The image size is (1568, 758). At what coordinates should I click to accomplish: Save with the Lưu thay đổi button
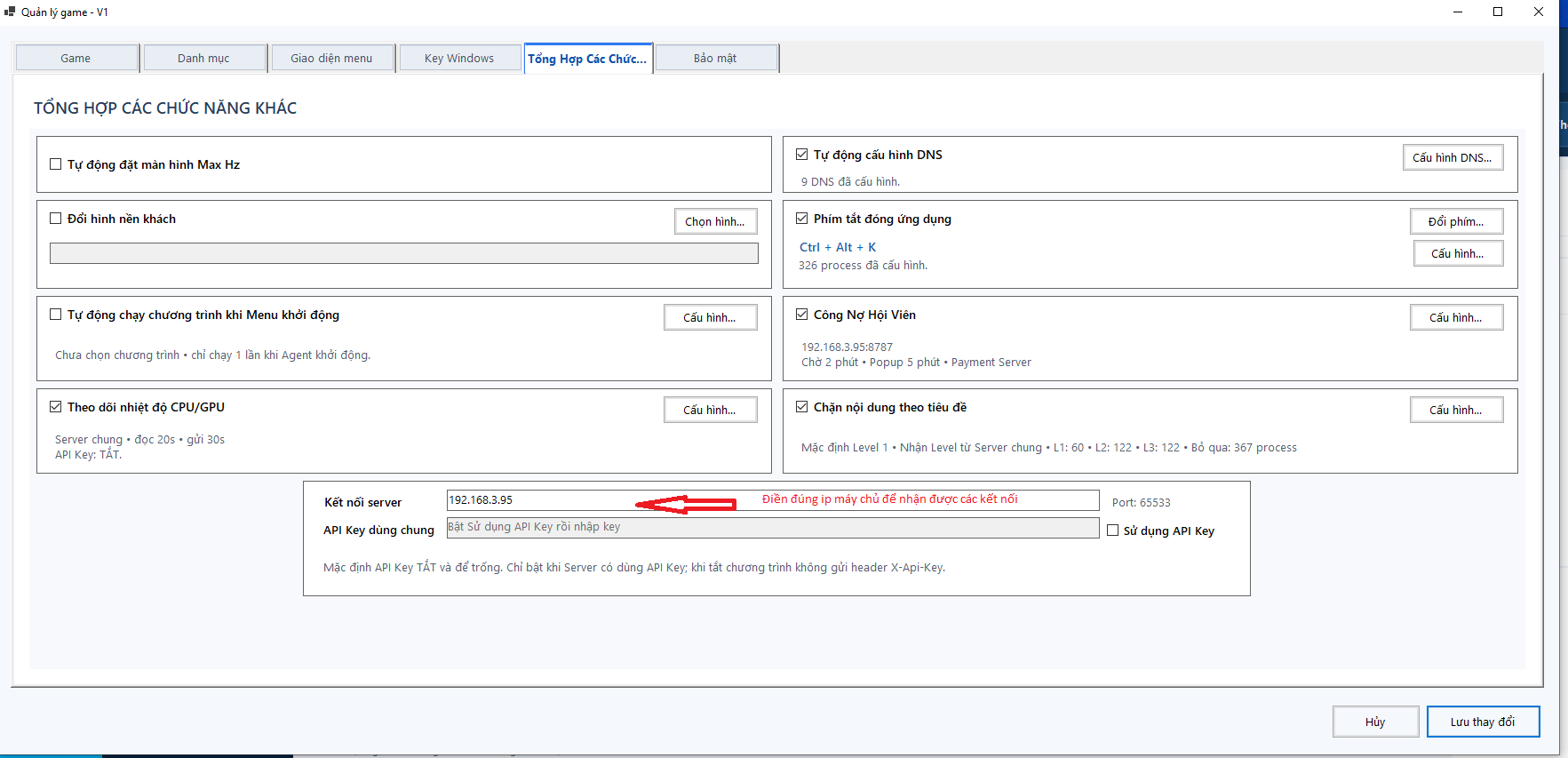pyautogui.click(x=1483, y=722)
